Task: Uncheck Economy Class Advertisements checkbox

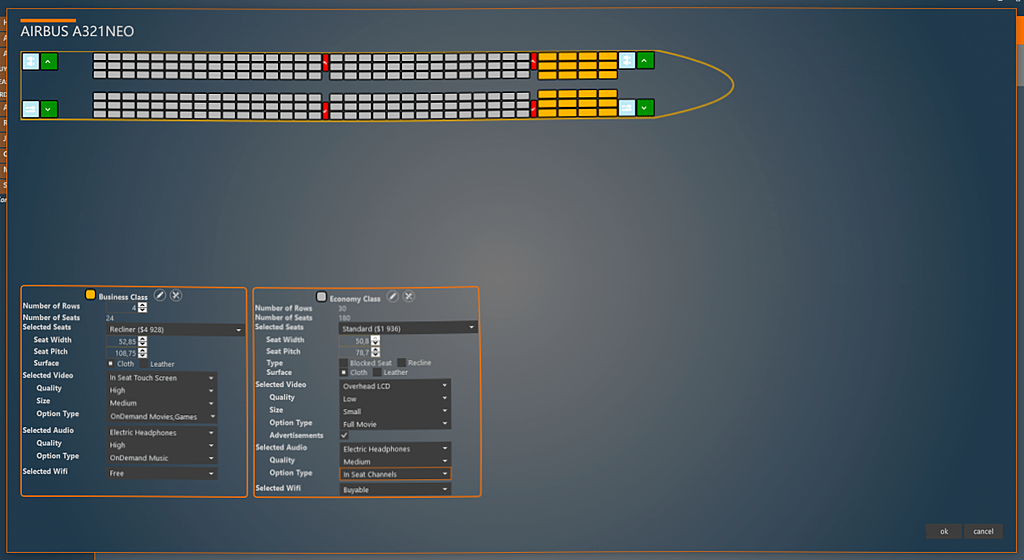Action: tap(344, 435)
